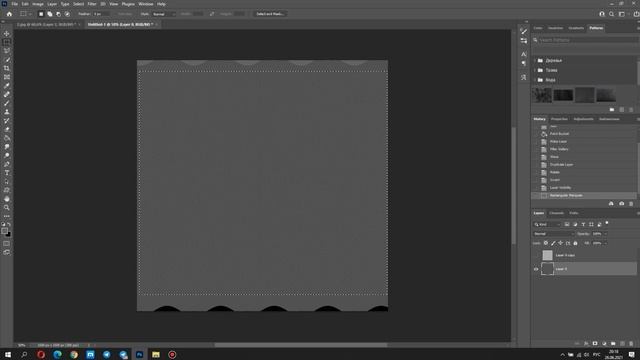Select the Hand tool
Image resolution: width=640 pixels, height=360 pixels.
click(7, 199)
